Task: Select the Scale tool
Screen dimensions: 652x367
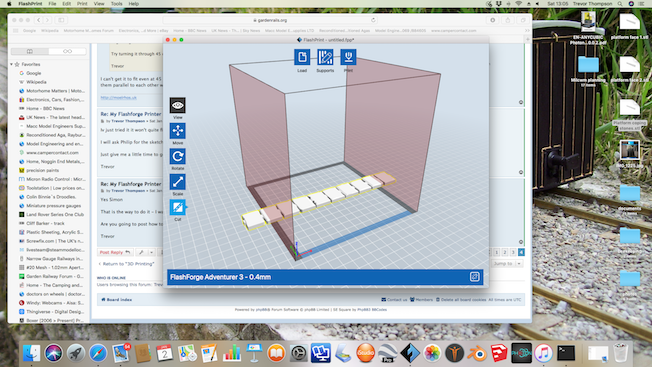Action: pyautogui.click(x=178, y=182)
